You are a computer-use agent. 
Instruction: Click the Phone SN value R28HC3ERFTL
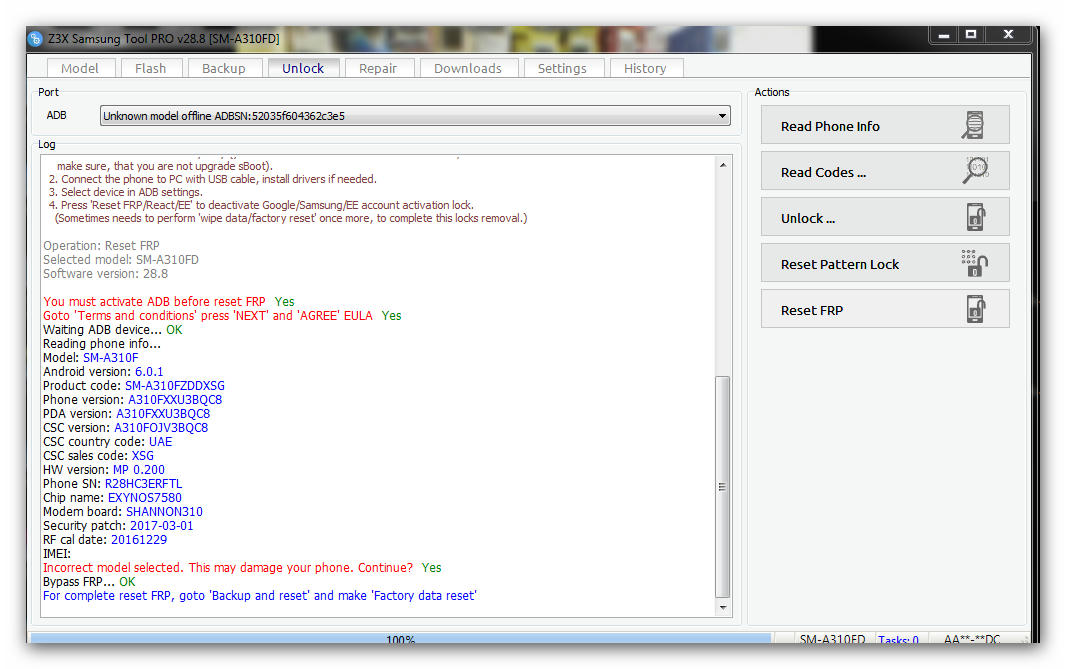coord(143,483)
